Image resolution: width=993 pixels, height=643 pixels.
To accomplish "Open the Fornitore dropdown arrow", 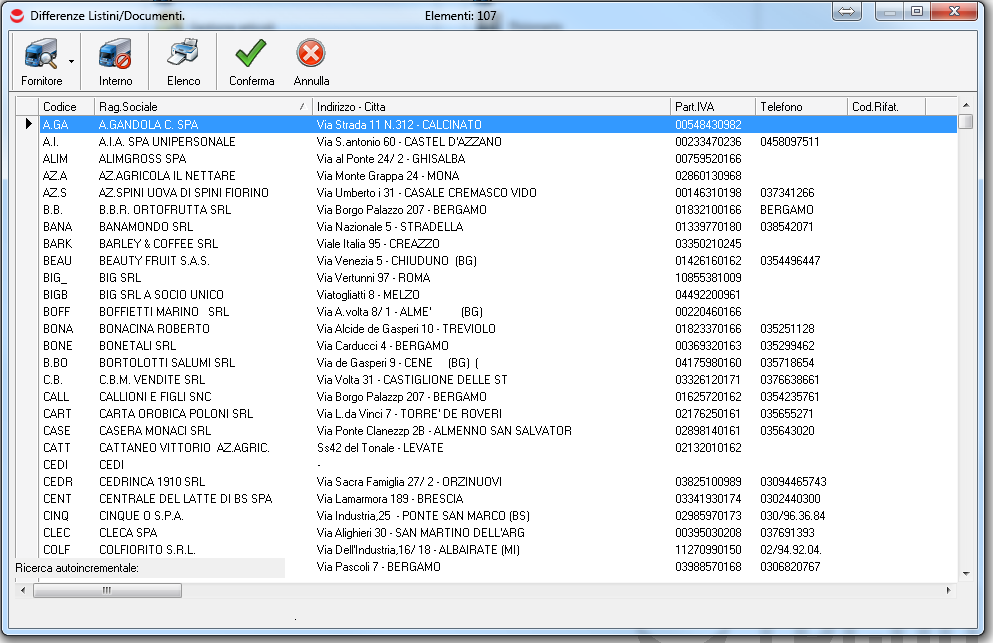I will click(72, 62).
